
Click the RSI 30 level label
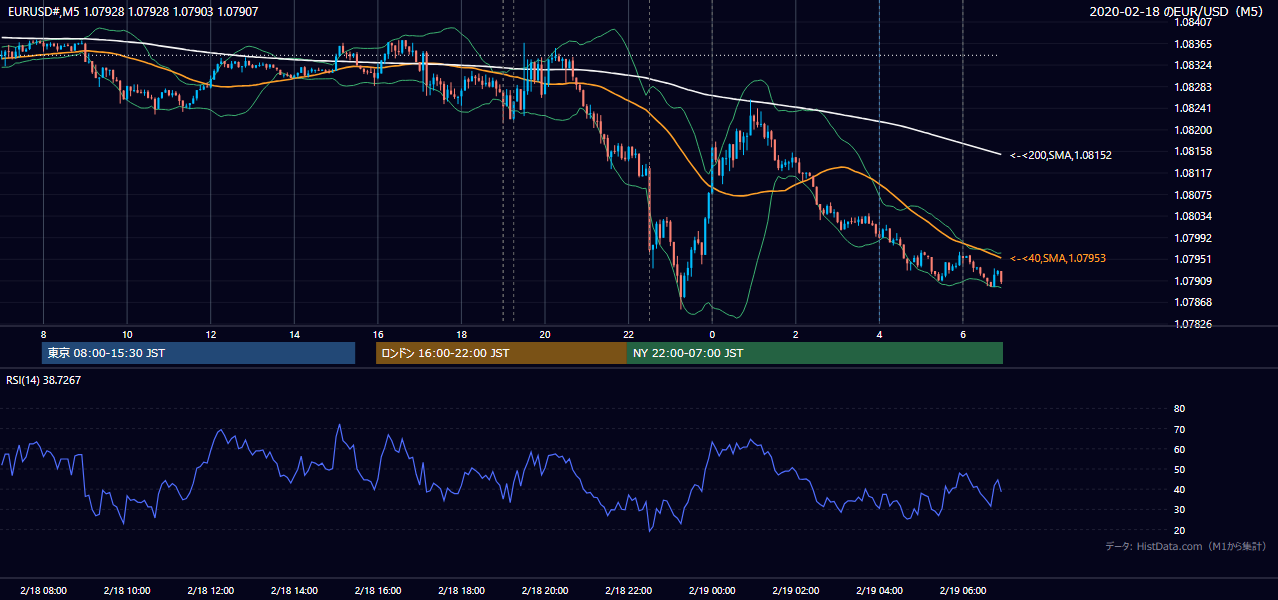(x=1179, y=510)
